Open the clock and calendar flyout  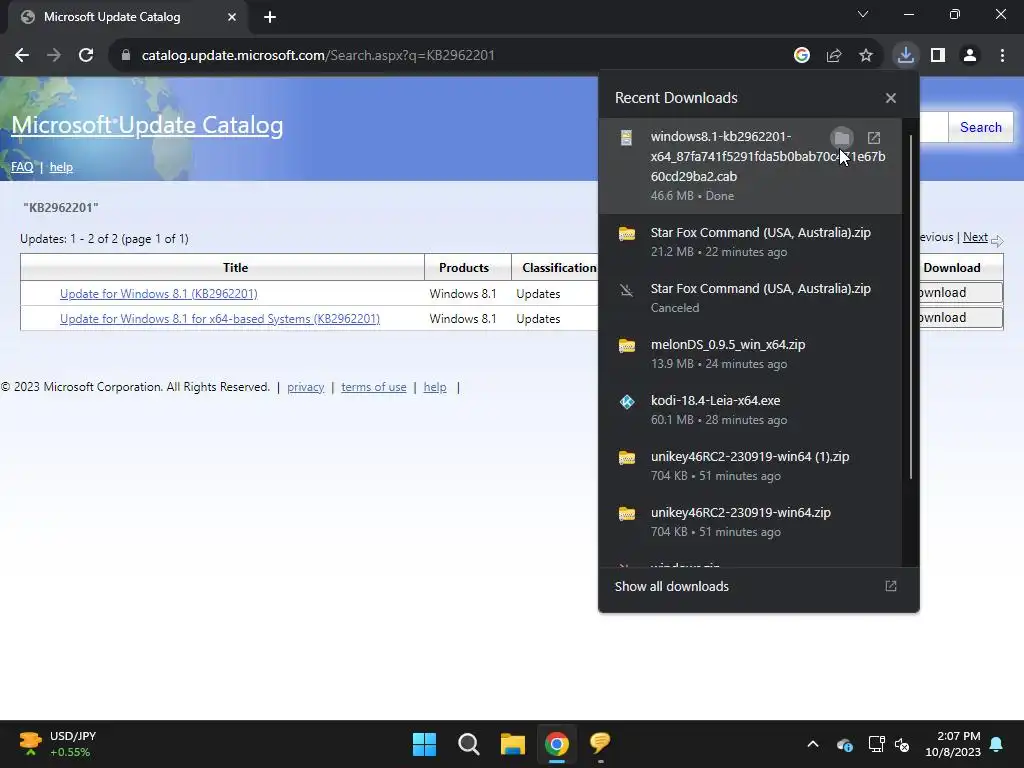coord(953,744)
